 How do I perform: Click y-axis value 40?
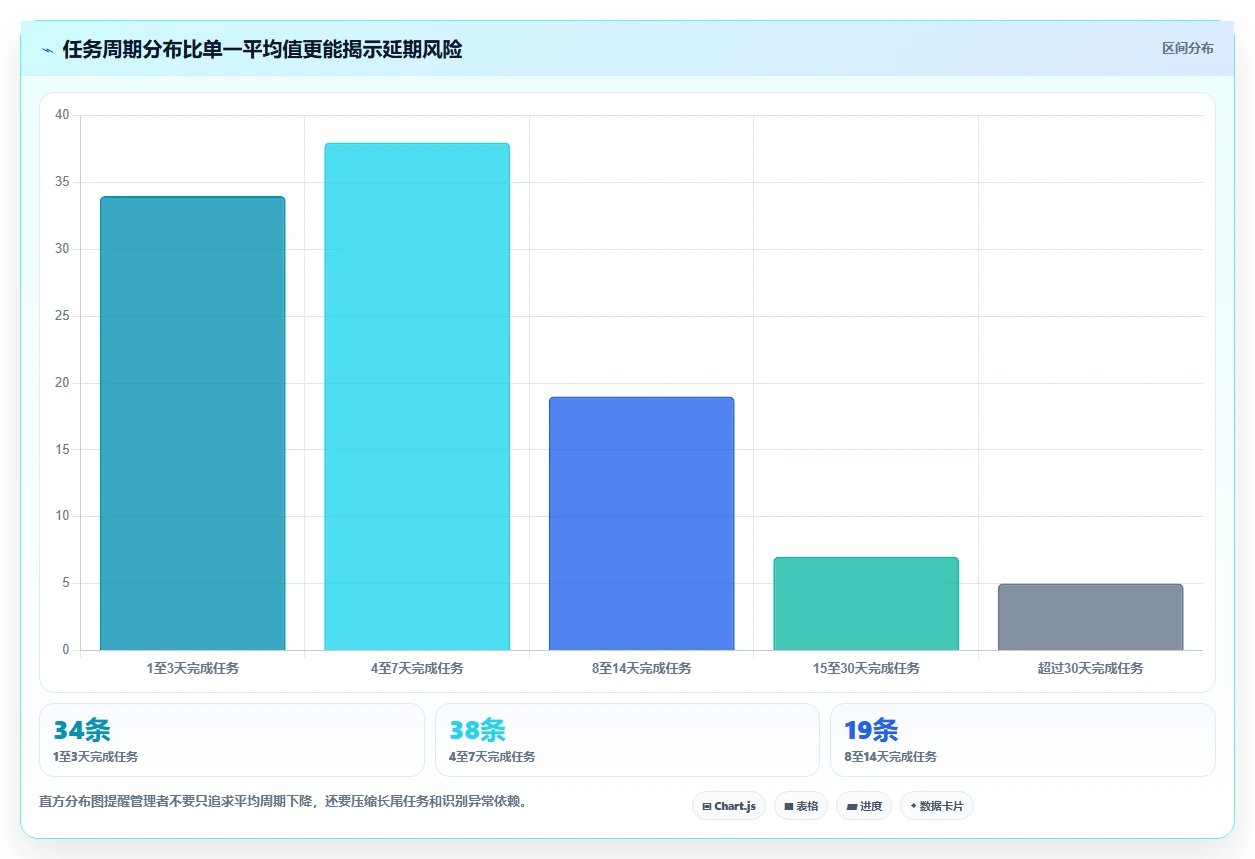[x=63, y=115]
